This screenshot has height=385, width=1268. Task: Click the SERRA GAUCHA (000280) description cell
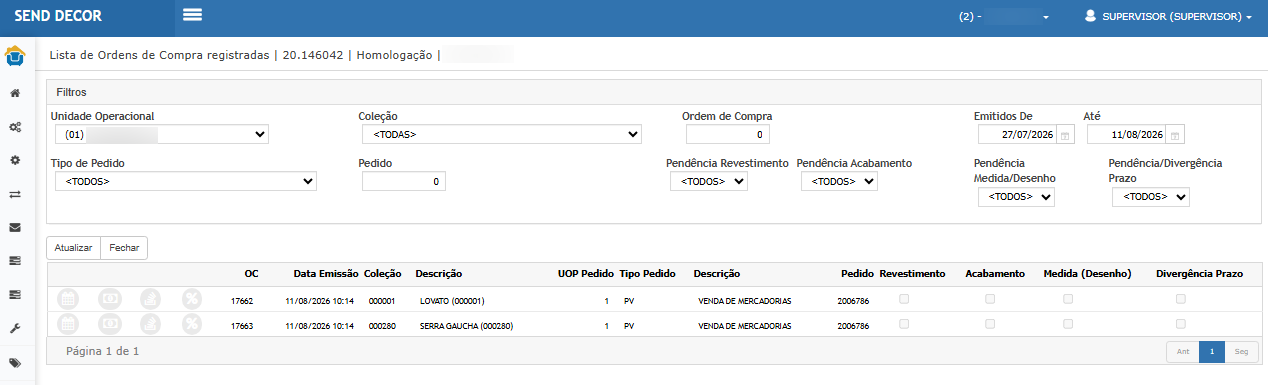point(467,325)
